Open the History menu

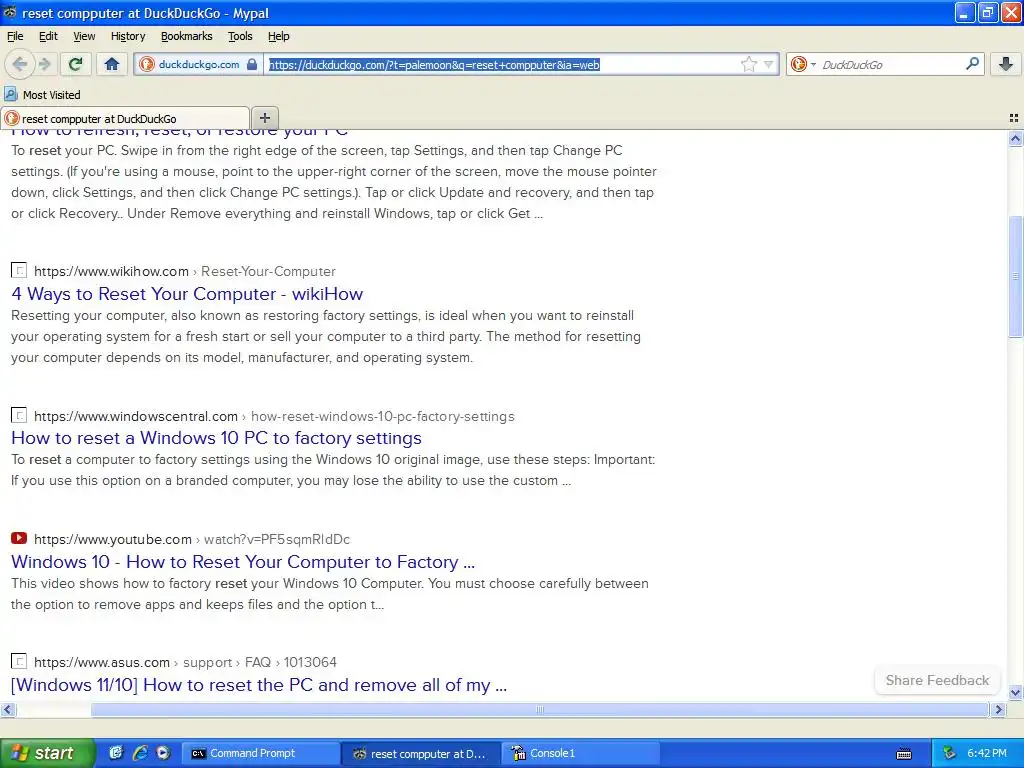coord(127,36)
